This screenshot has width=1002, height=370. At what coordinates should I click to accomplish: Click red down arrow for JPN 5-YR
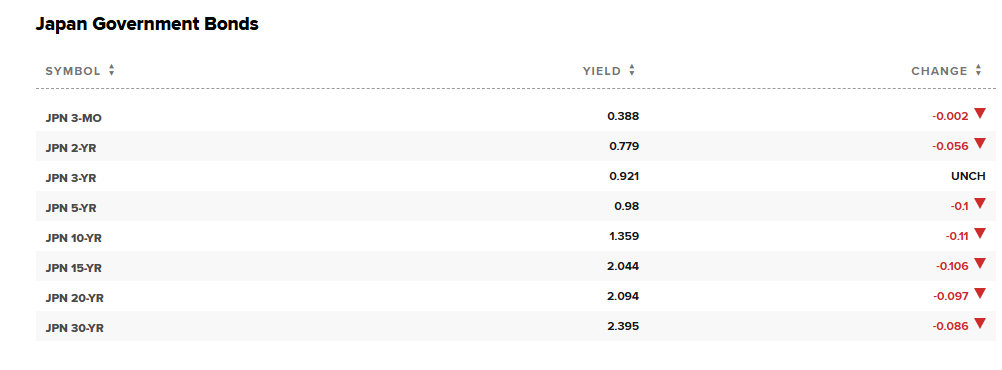tap(980, 204)
